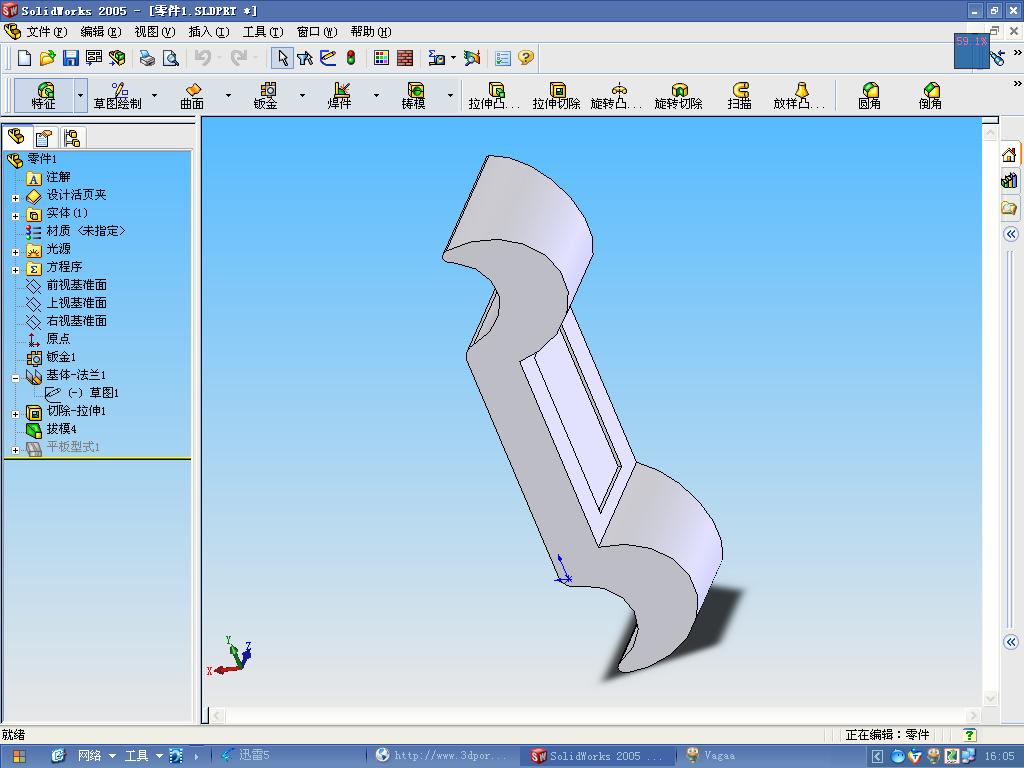This screenshot has width=1024, height=768.
Task: Activate the Select arrow cursor tool
Action: (282, 58)
